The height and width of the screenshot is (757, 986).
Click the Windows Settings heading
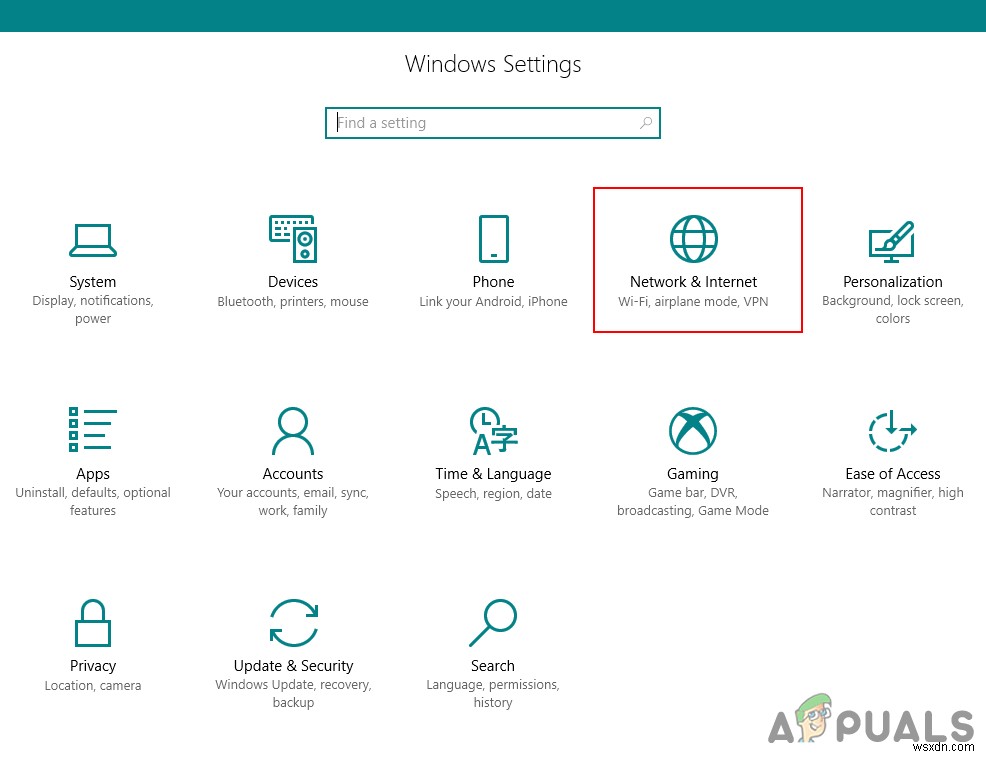click(493, 64)
